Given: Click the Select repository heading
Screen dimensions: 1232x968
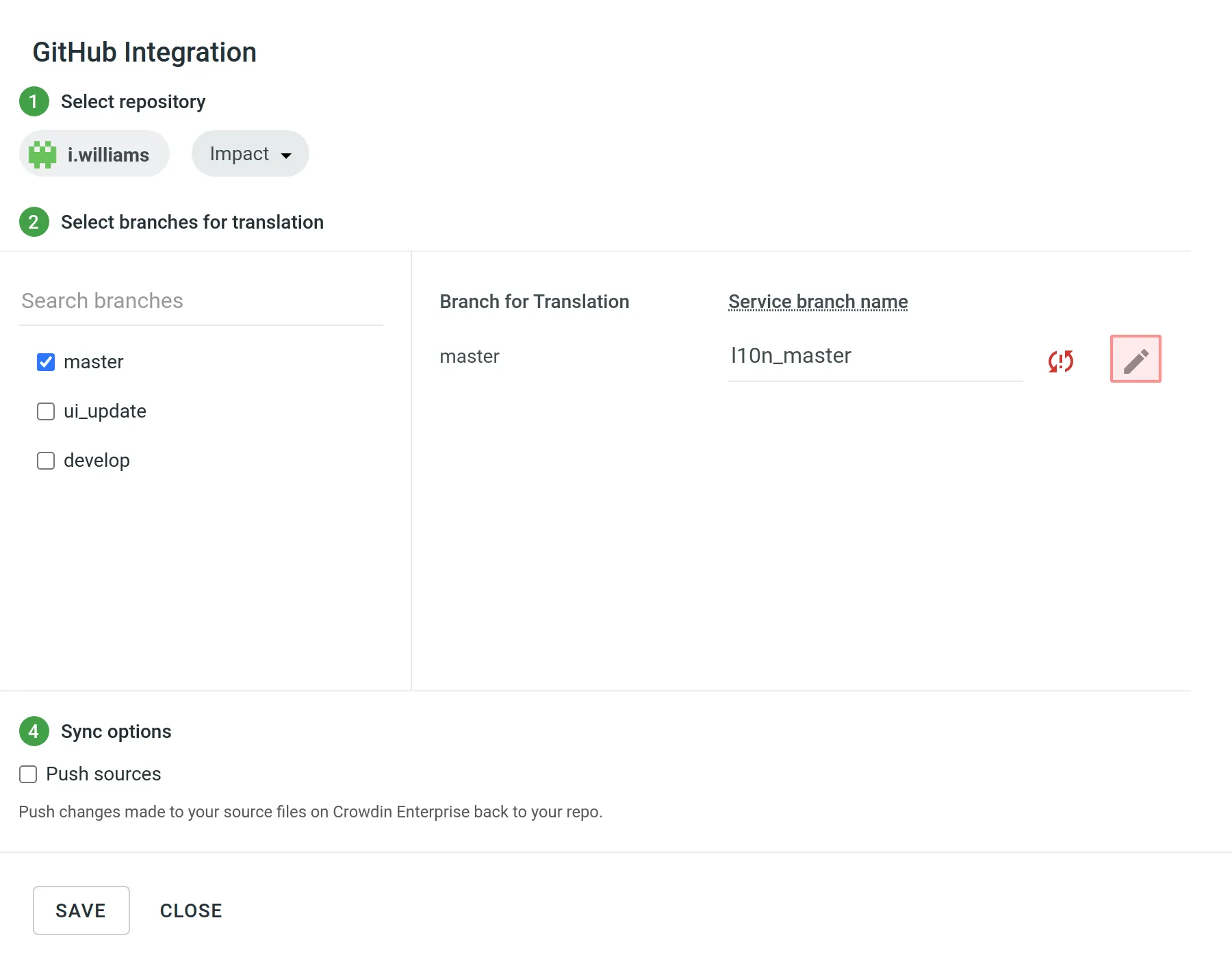Looking at the screenshot, I should 133,102.
